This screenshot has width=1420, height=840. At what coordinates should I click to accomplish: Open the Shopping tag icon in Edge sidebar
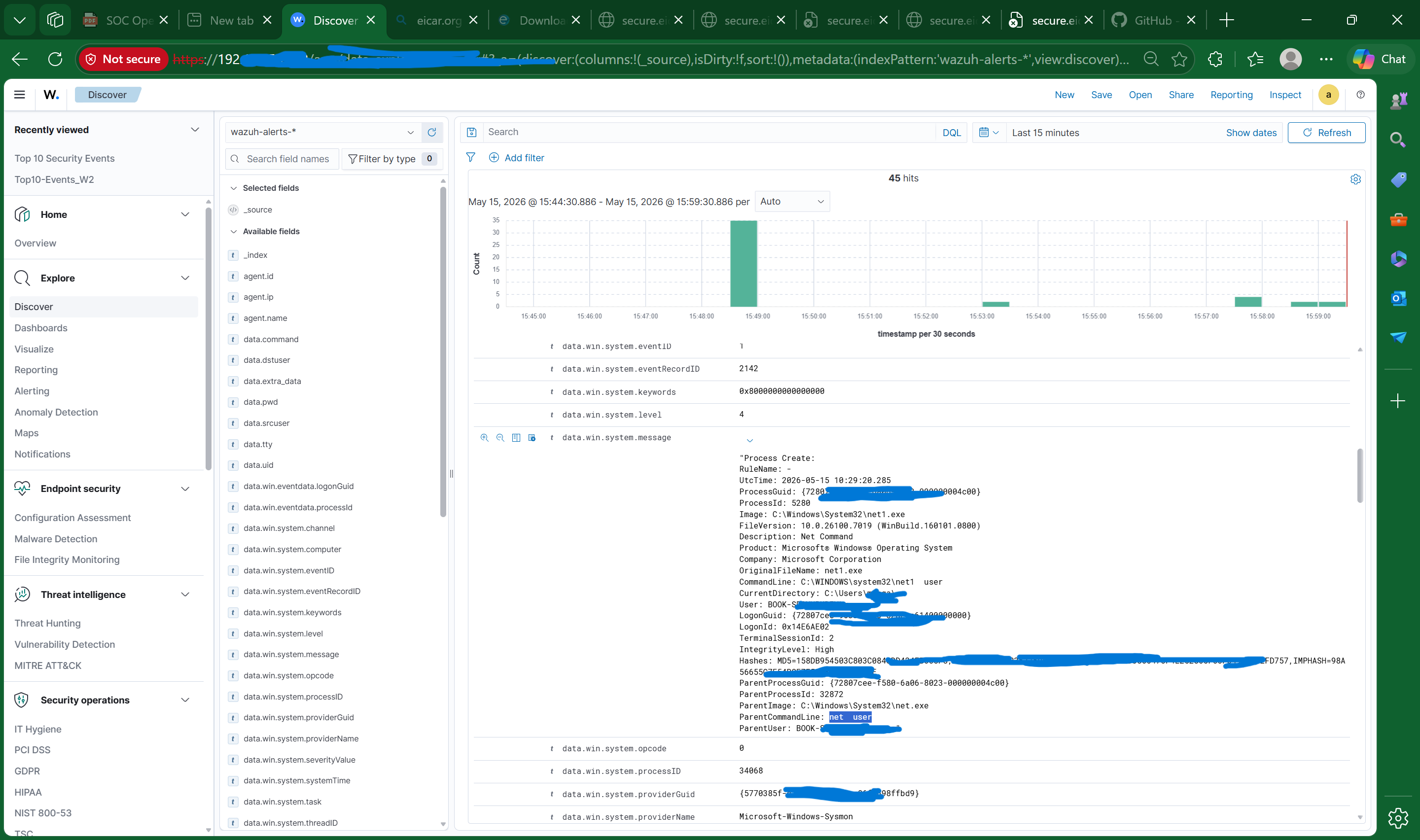coord(1398,180)
